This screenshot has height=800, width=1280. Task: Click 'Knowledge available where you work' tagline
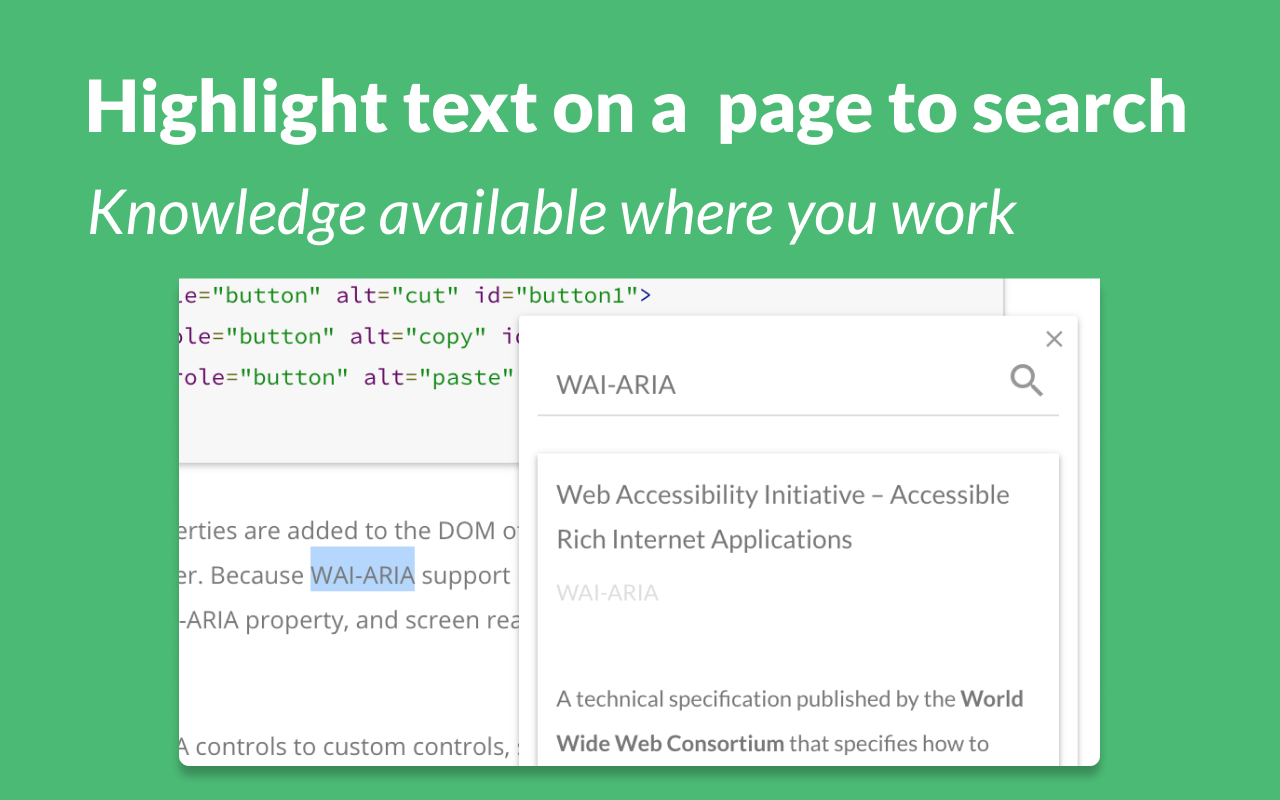[552, 212]
